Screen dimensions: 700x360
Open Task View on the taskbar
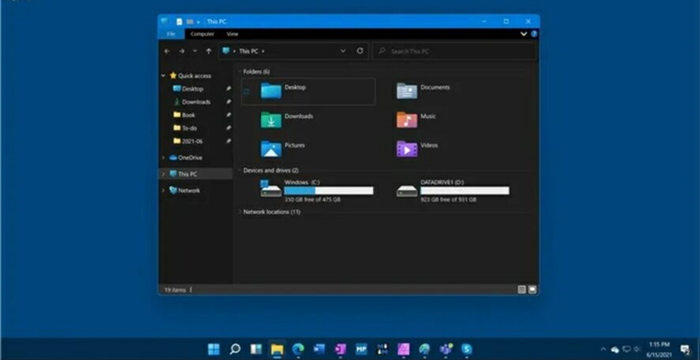pos(256,349)
